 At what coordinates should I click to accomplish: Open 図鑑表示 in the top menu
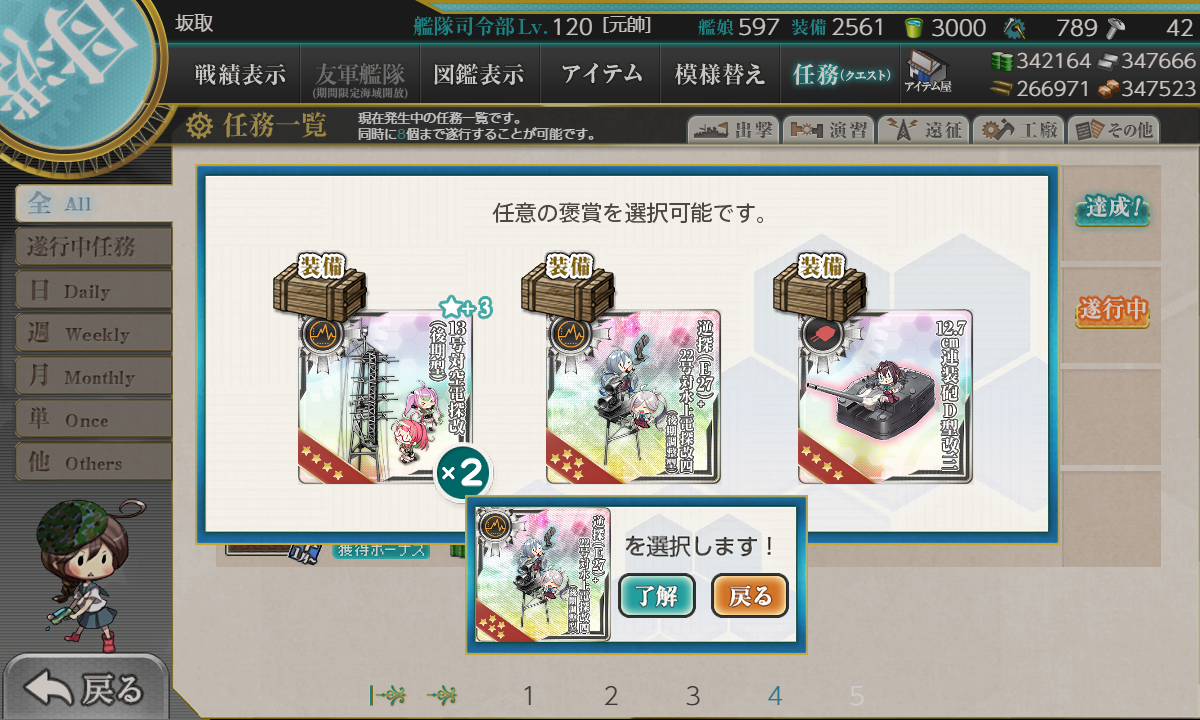(479, 74)
